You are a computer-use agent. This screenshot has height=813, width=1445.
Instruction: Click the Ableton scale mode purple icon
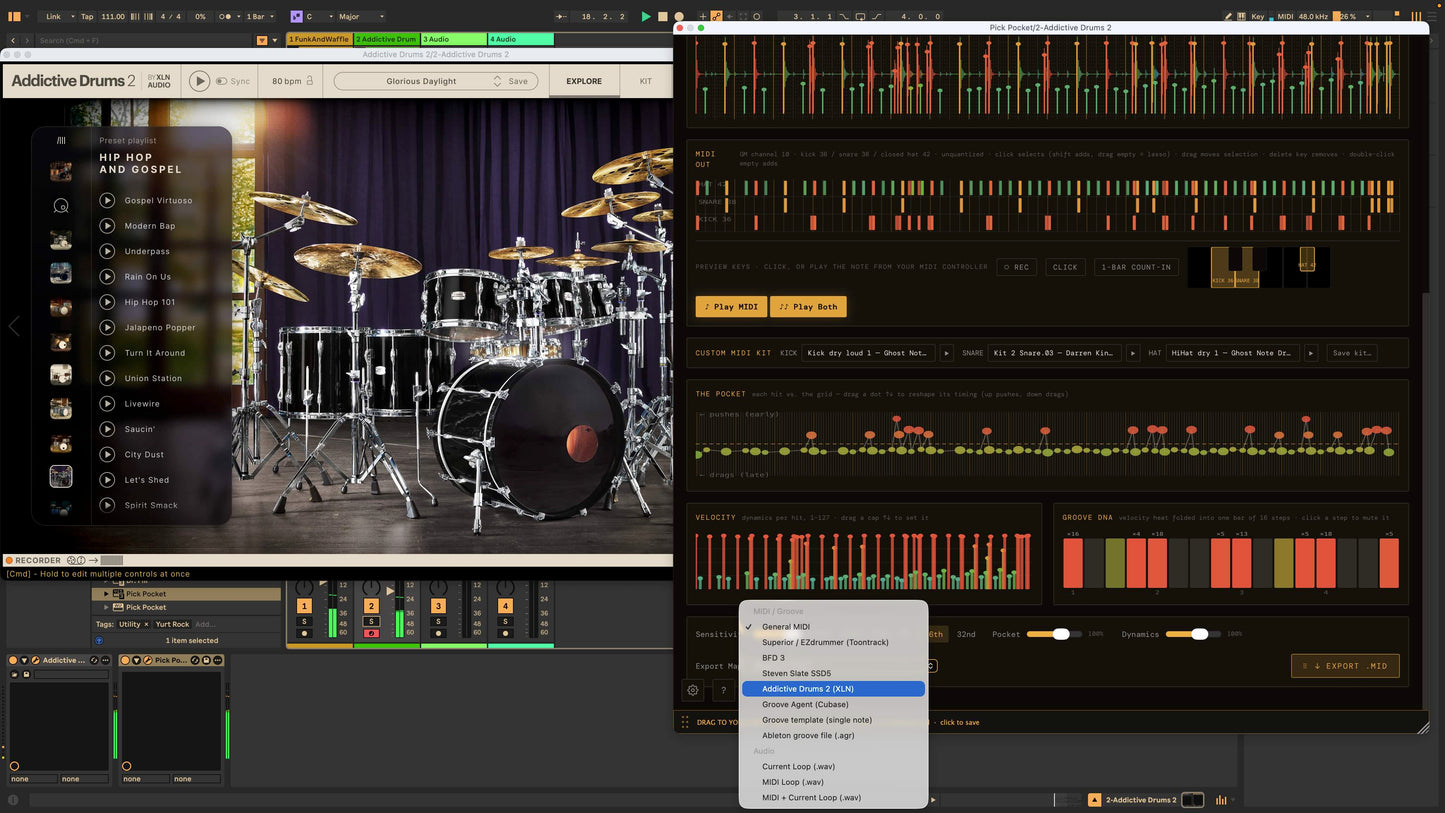[x=297, y=16]
